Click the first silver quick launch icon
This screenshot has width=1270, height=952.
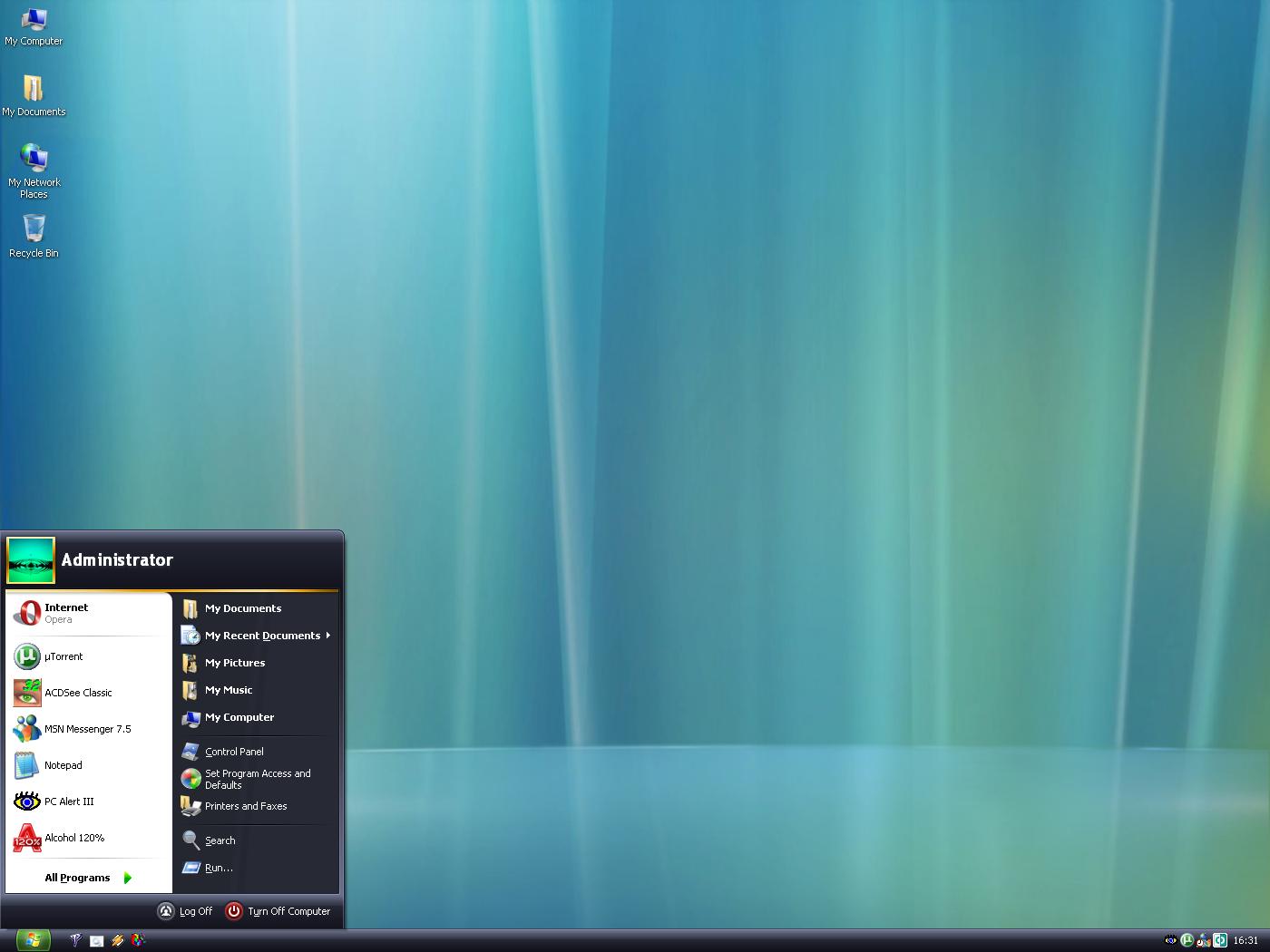75,941
